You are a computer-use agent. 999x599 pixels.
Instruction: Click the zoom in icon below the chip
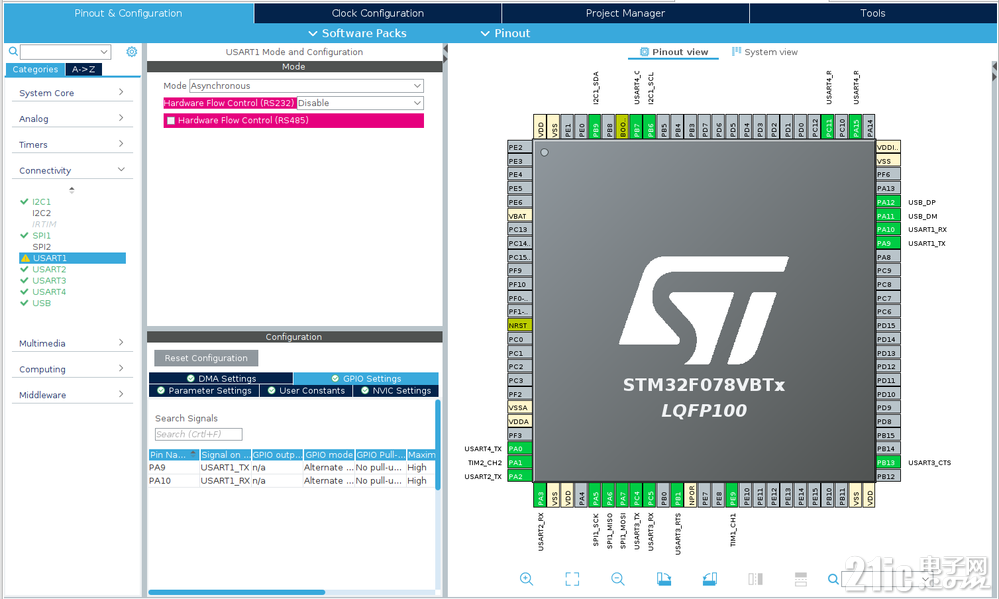coord(526,579)
